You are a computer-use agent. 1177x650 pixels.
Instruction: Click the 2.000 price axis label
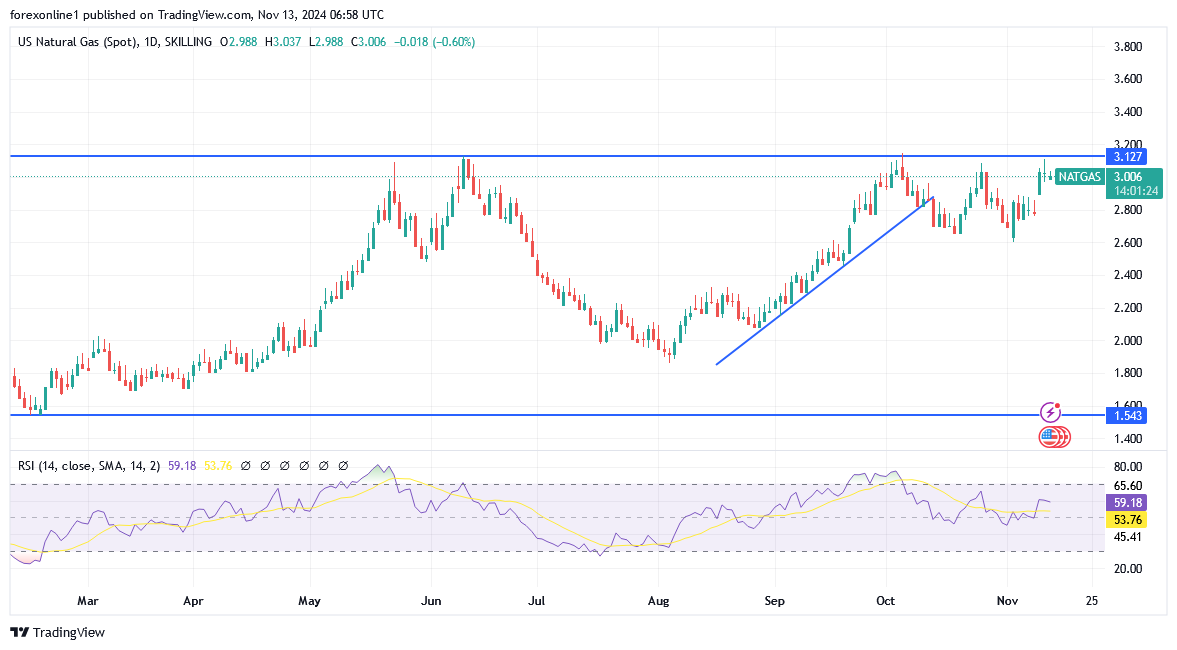click(x=1127, y=341)
